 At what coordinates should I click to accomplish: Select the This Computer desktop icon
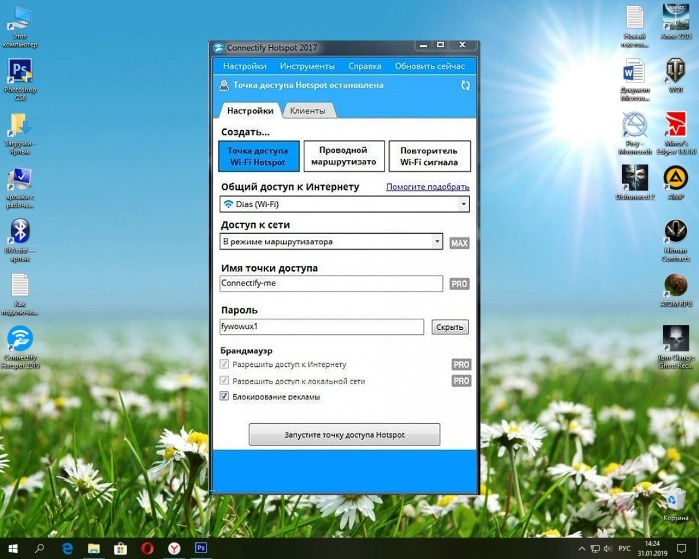coord(20,26)
